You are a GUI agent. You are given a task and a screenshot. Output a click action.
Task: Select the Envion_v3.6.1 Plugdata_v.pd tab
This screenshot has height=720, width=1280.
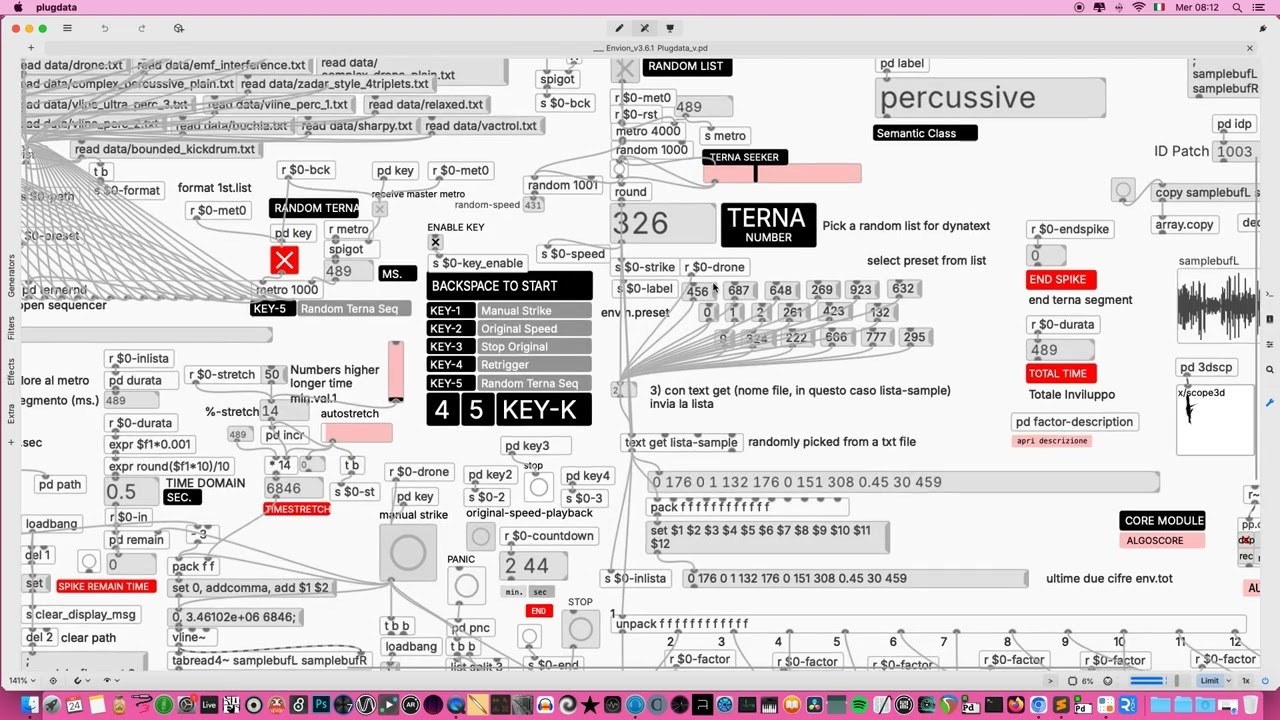click(x=650, y=48)
